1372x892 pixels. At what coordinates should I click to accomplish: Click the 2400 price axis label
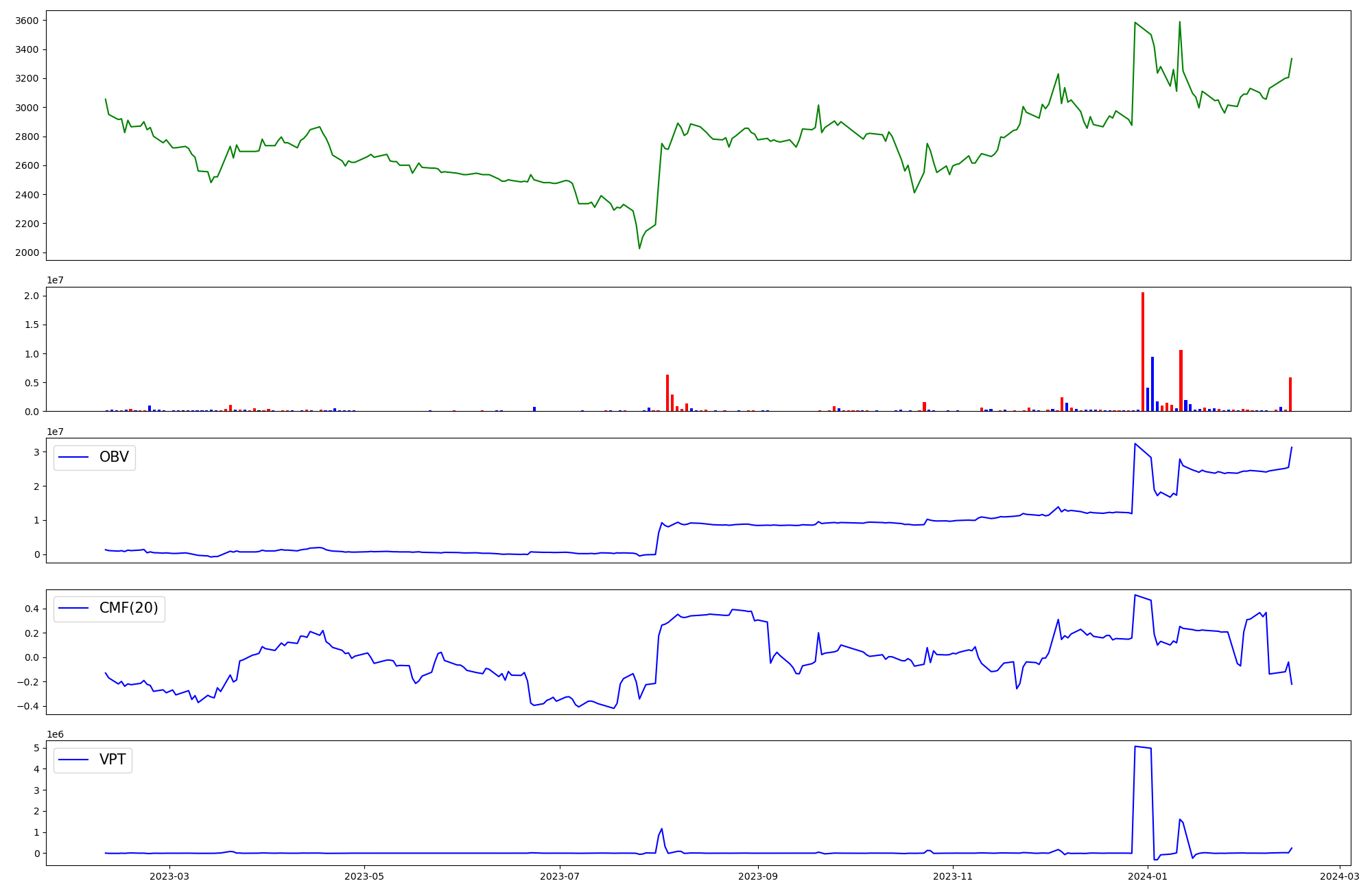(27, 195)
